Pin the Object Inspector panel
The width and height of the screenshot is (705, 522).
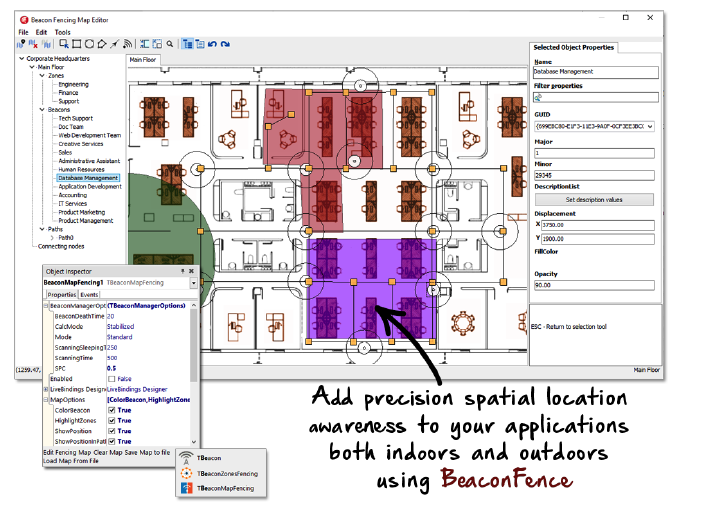click(x=183, y=271)
